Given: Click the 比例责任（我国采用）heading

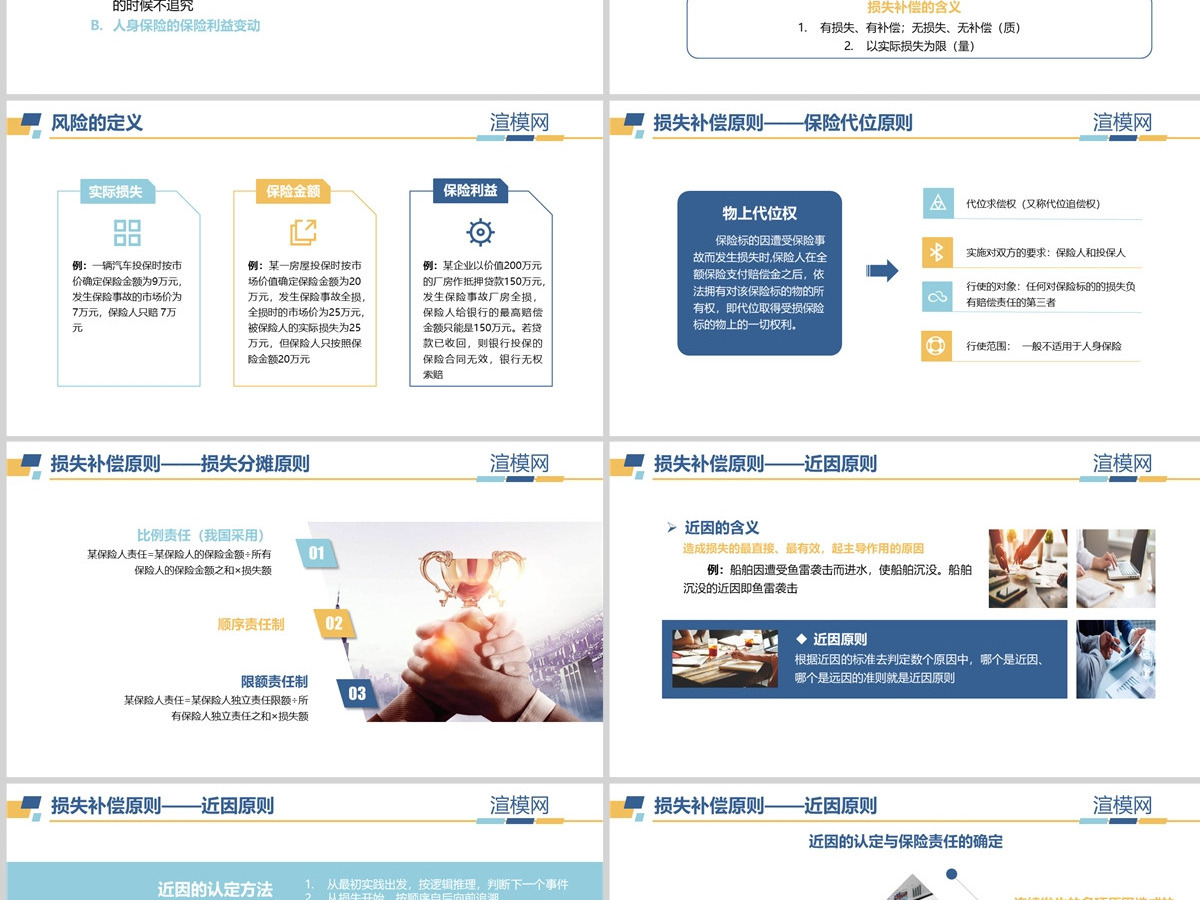Looking at the screenshot, I should pyautogui.click(x=204, y=535).
